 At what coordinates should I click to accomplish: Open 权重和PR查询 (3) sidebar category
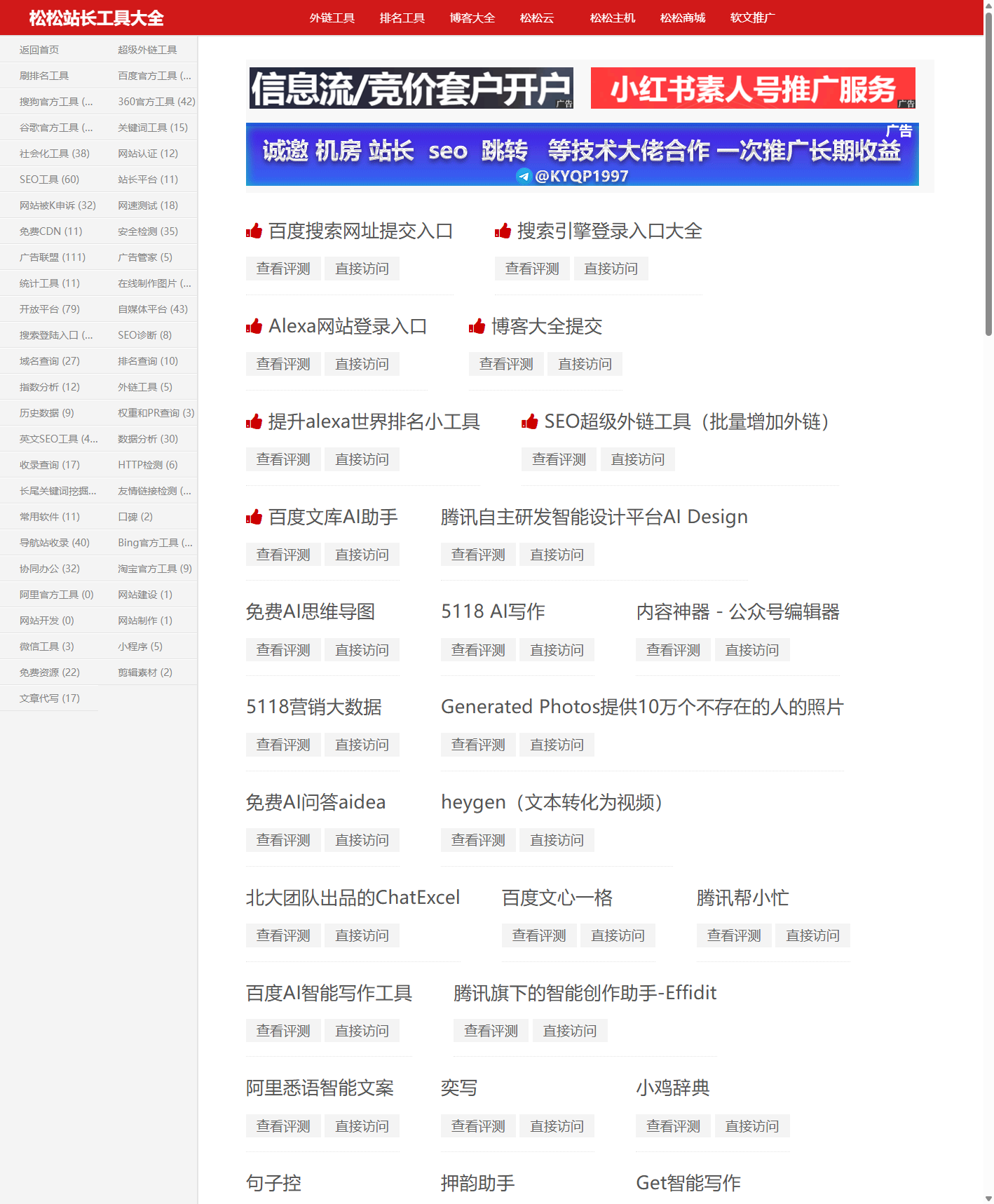point(156,413)
